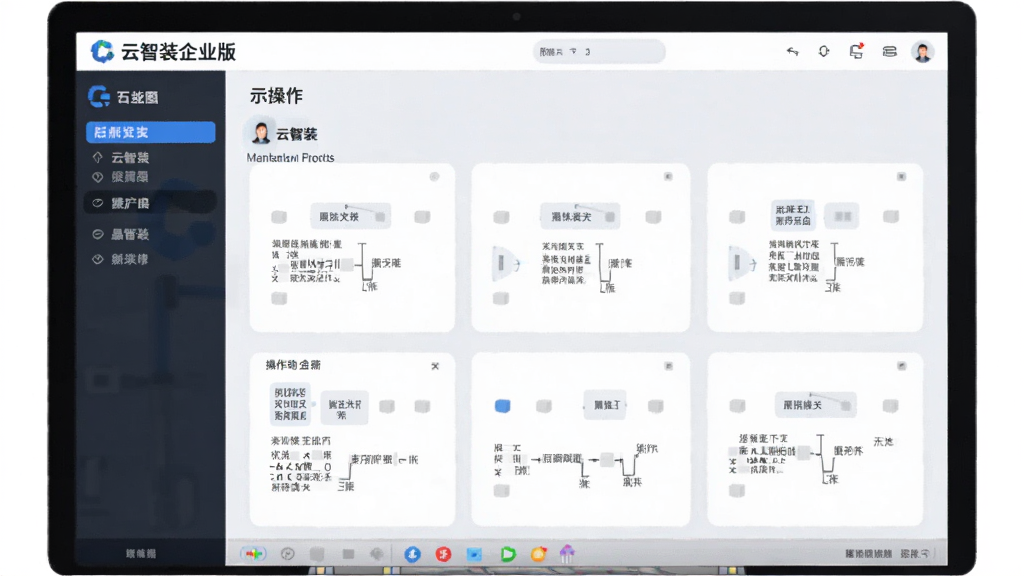The image size is (1024, 576).
Task: Select the blue highlighted sidebar menu item
Action: click(x=151, y=132)
